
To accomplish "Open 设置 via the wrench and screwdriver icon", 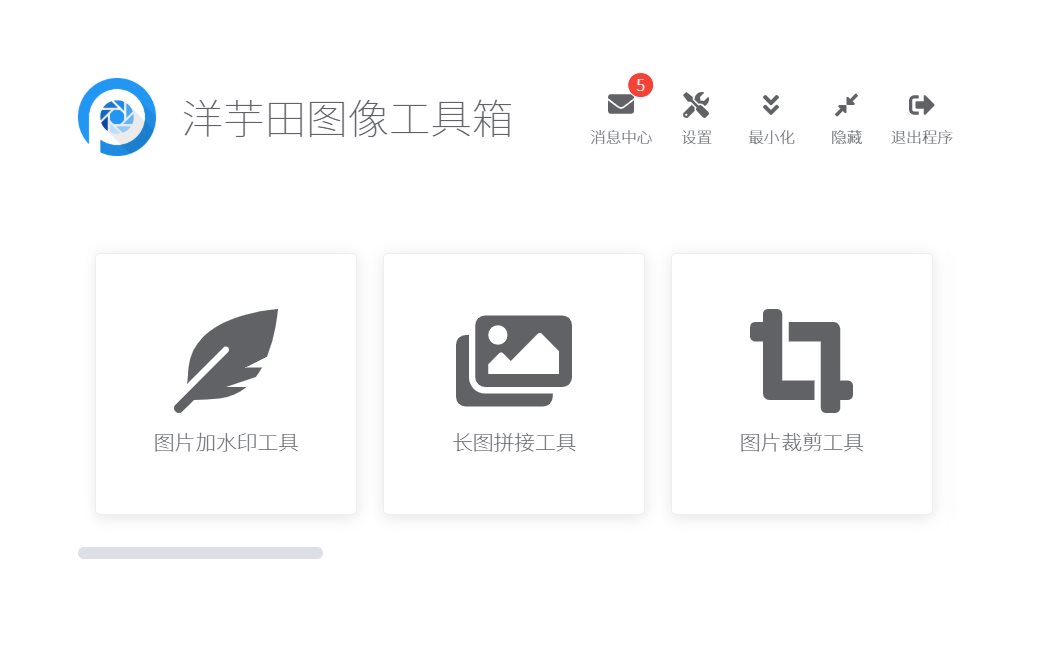I will pyautogui.click(x=696, y=104).
